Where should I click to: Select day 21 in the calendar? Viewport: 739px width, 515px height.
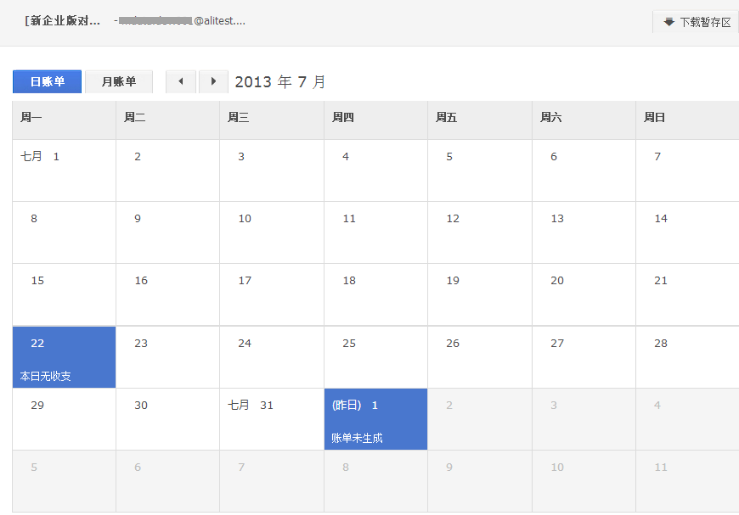tap(688, 294)
